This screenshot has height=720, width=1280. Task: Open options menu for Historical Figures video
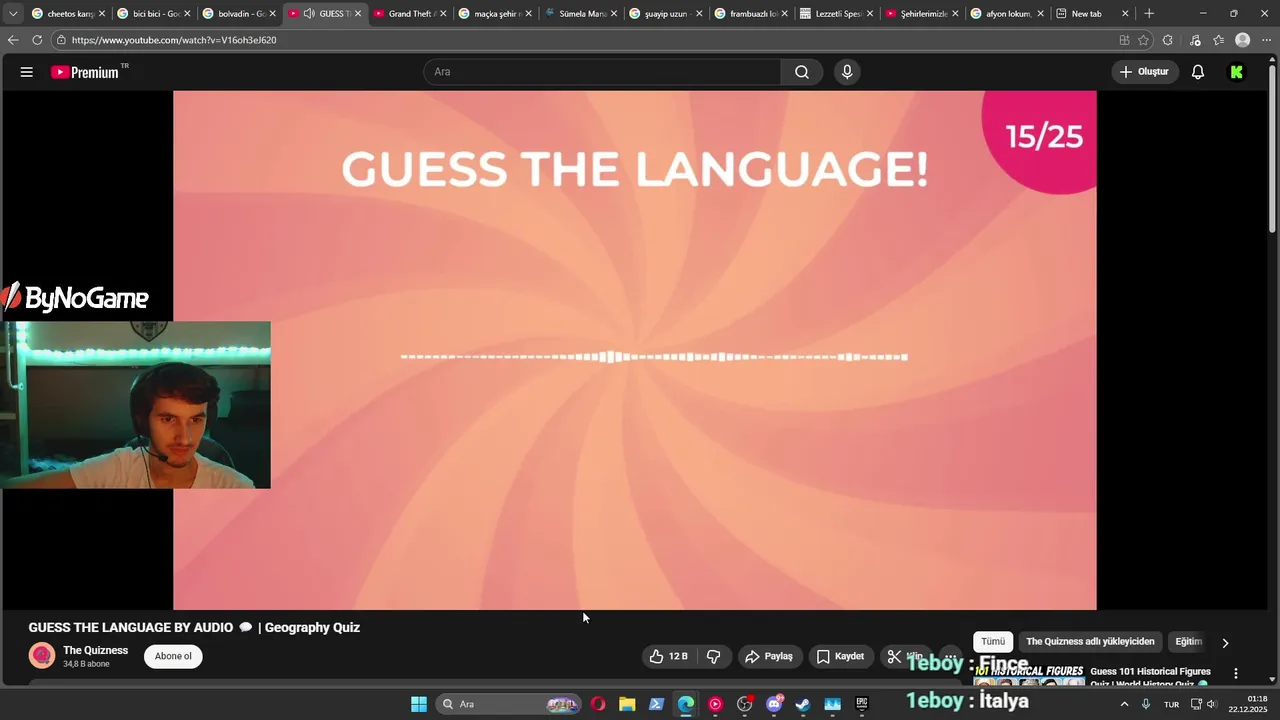1236,674
